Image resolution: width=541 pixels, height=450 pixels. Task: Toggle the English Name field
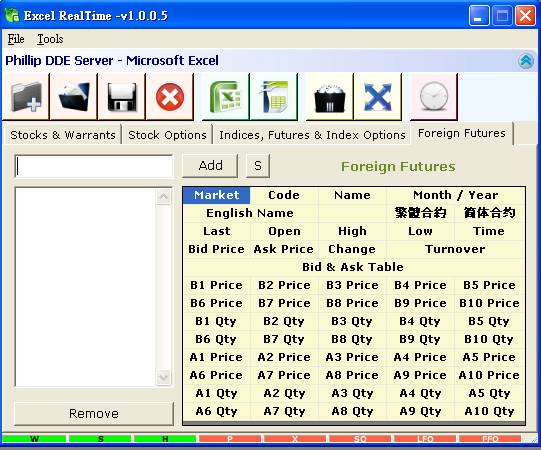[x=250, y=213]
